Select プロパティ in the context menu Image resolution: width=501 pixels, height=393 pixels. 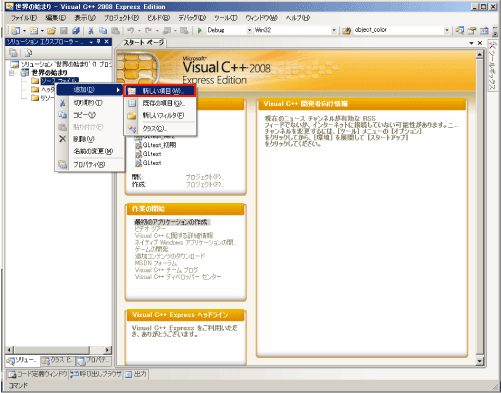tap(89, 164)
